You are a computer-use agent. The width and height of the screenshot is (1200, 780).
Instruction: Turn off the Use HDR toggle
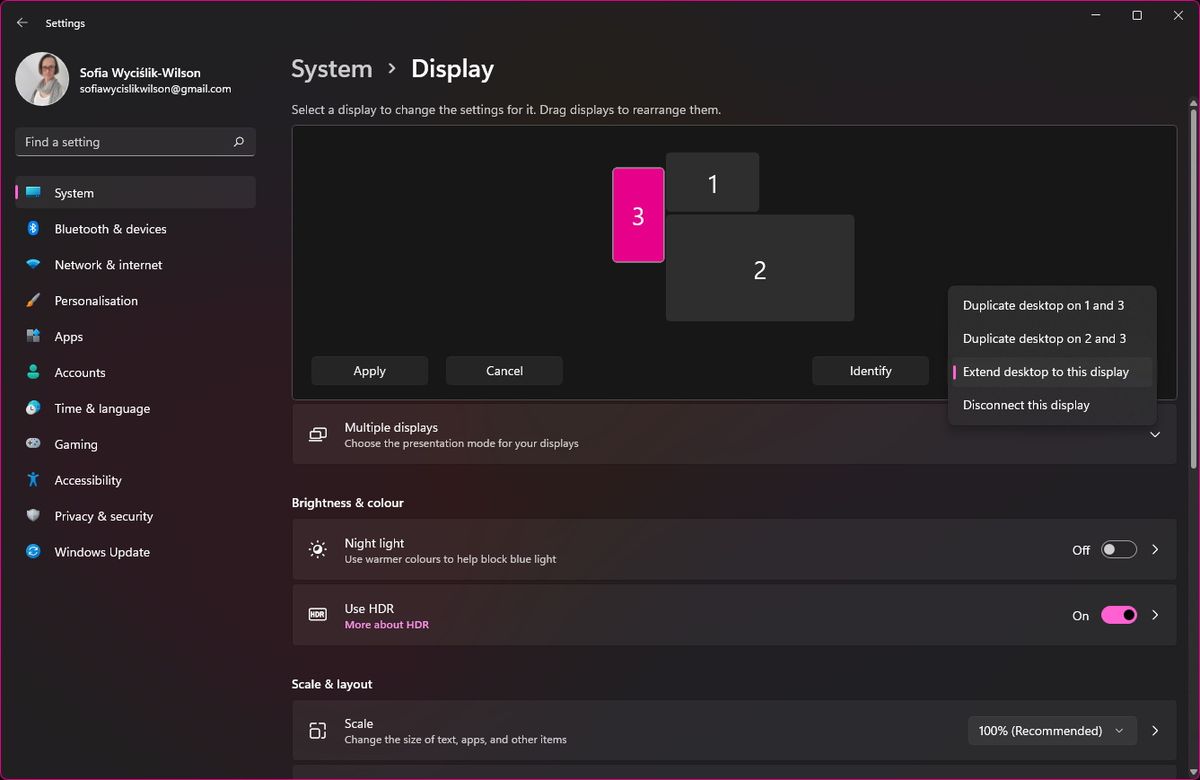[1119, 614]
